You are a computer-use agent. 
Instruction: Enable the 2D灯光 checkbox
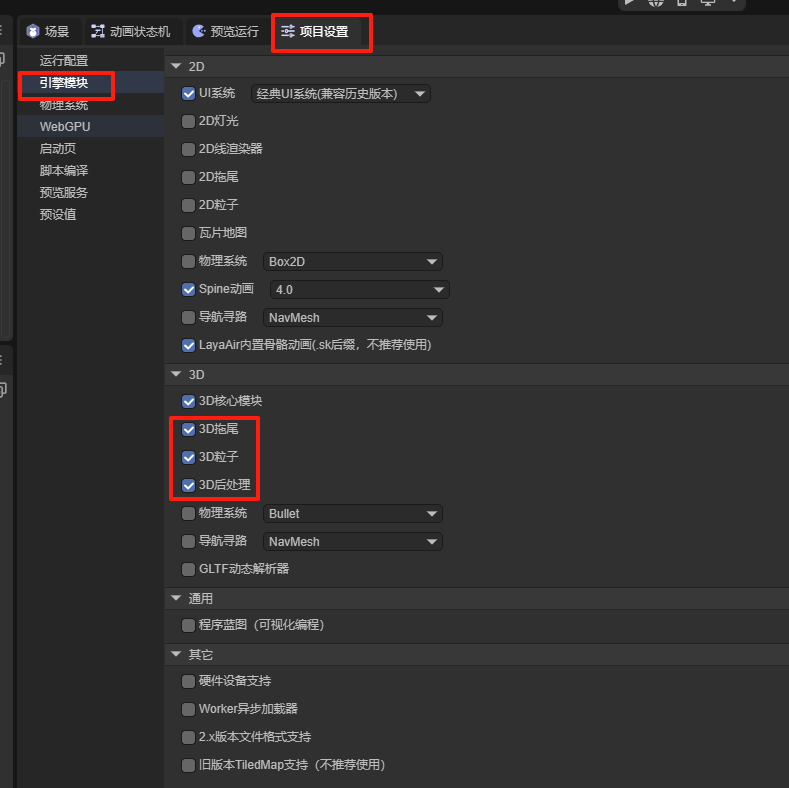(188, 121)
